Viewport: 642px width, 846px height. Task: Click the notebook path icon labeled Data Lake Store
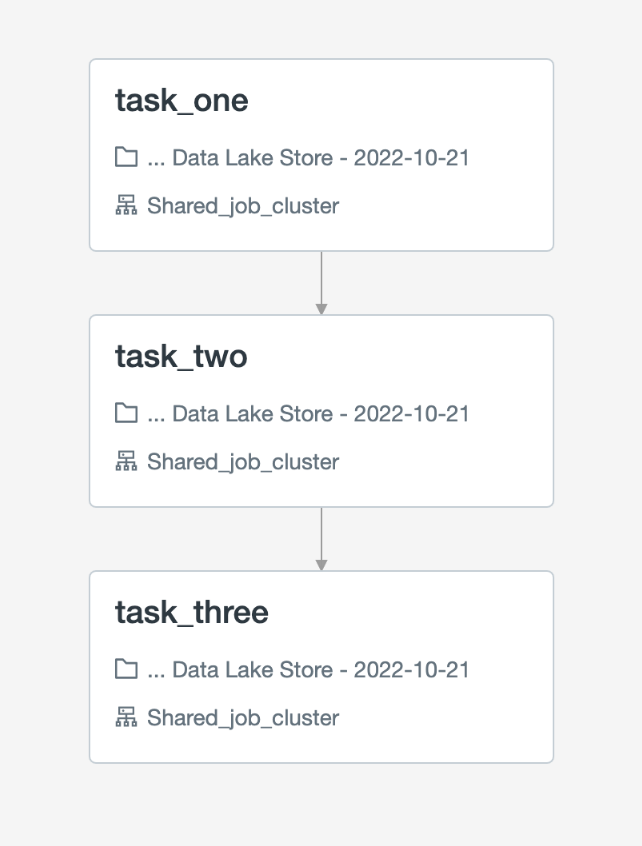point(125,157)
